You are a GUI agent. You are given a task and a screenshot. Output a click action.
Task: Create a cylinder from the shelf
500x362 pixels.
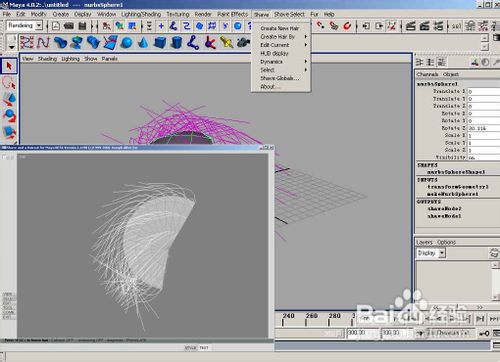[x=177, y=43]
